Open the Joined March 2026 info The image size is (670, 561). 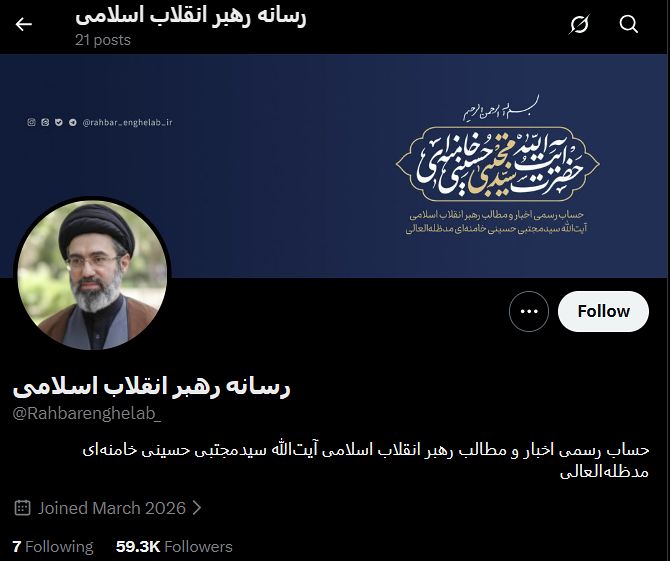pyautogui.click(x=112, y=508)
